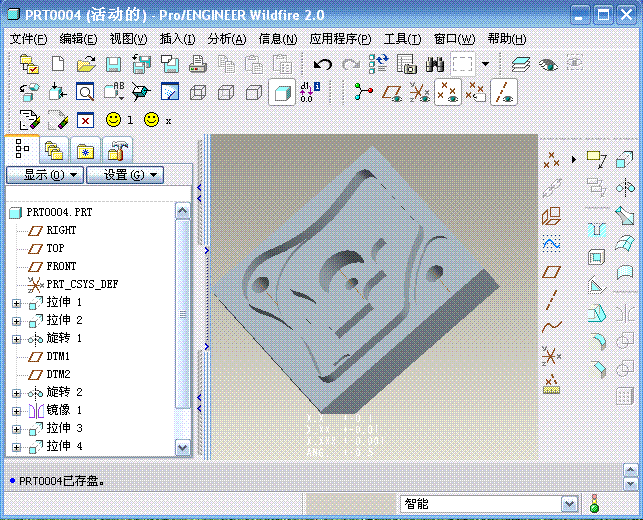
Task: Expand the 拉伸 3 feature node
Action: pyautogui.click(x=16, y=429)
